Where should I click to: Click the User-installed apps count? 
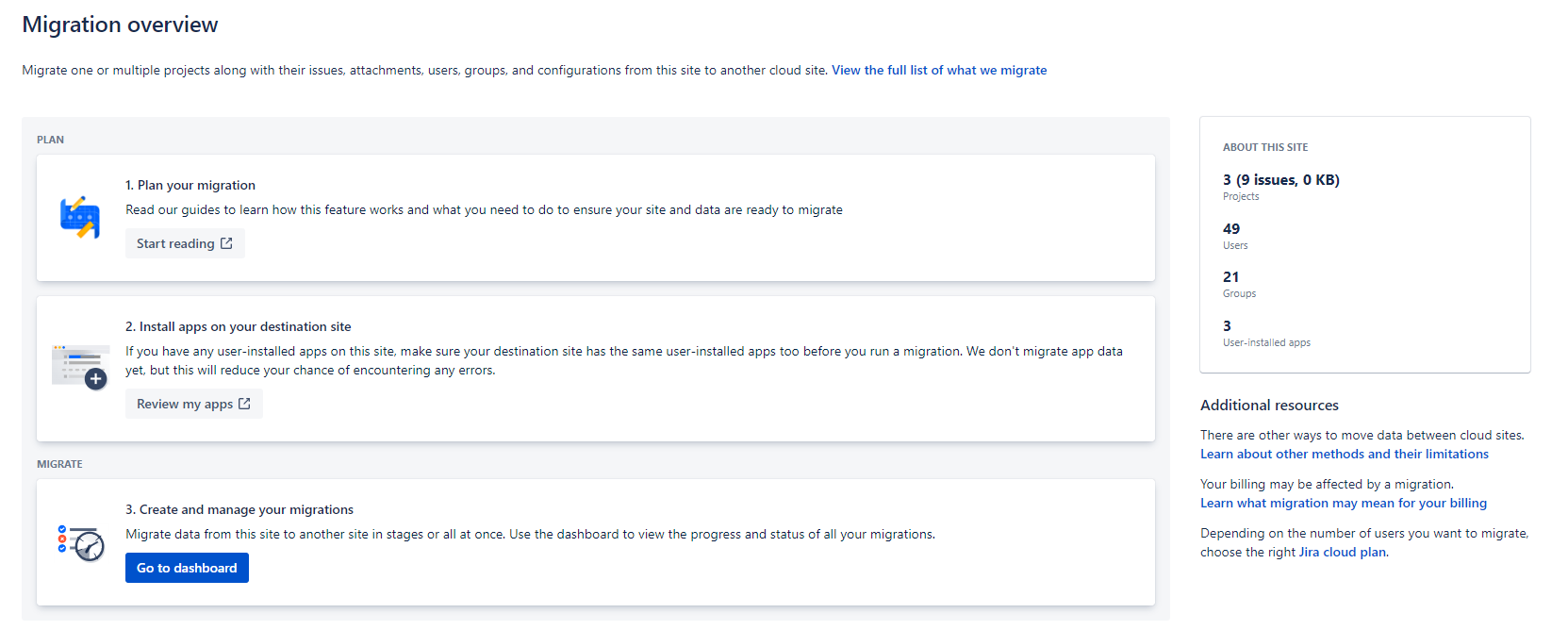tap(1228, 326)
